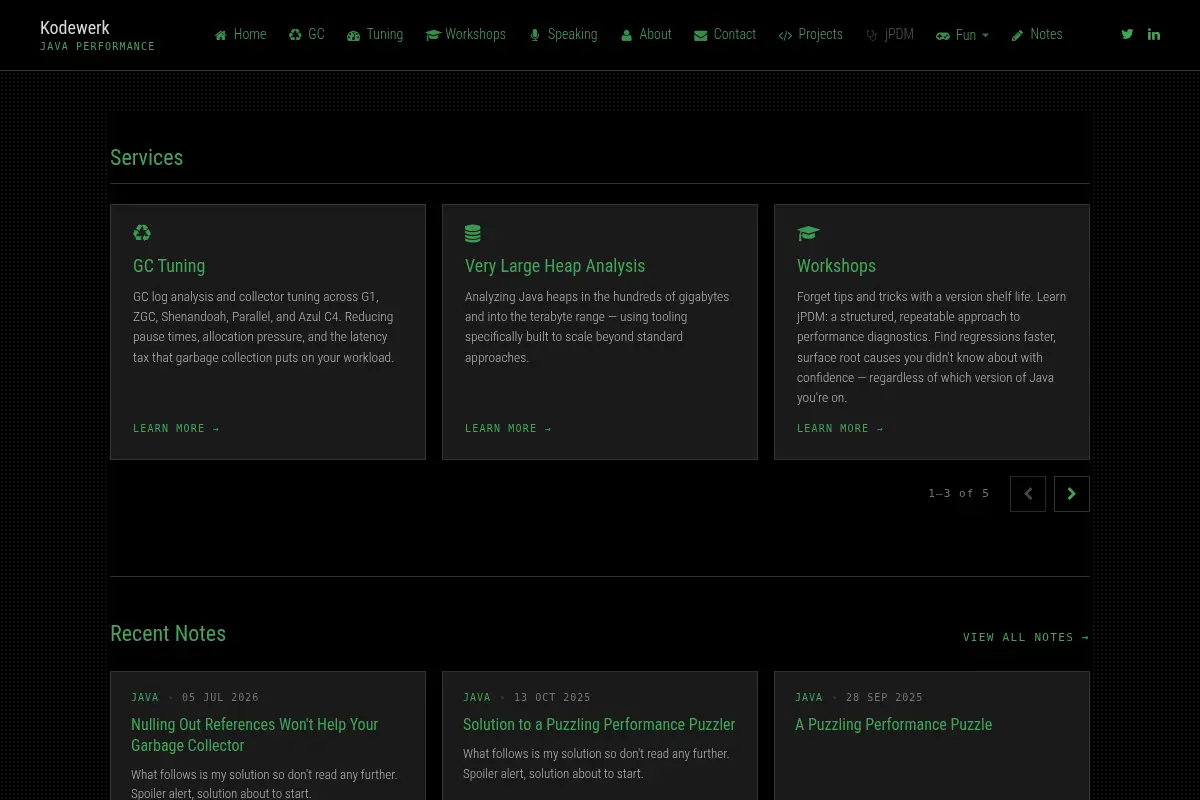The image size is (1200, 800).
Task: Click the Fun gamepad icon
Action: (x=943, y=35)
